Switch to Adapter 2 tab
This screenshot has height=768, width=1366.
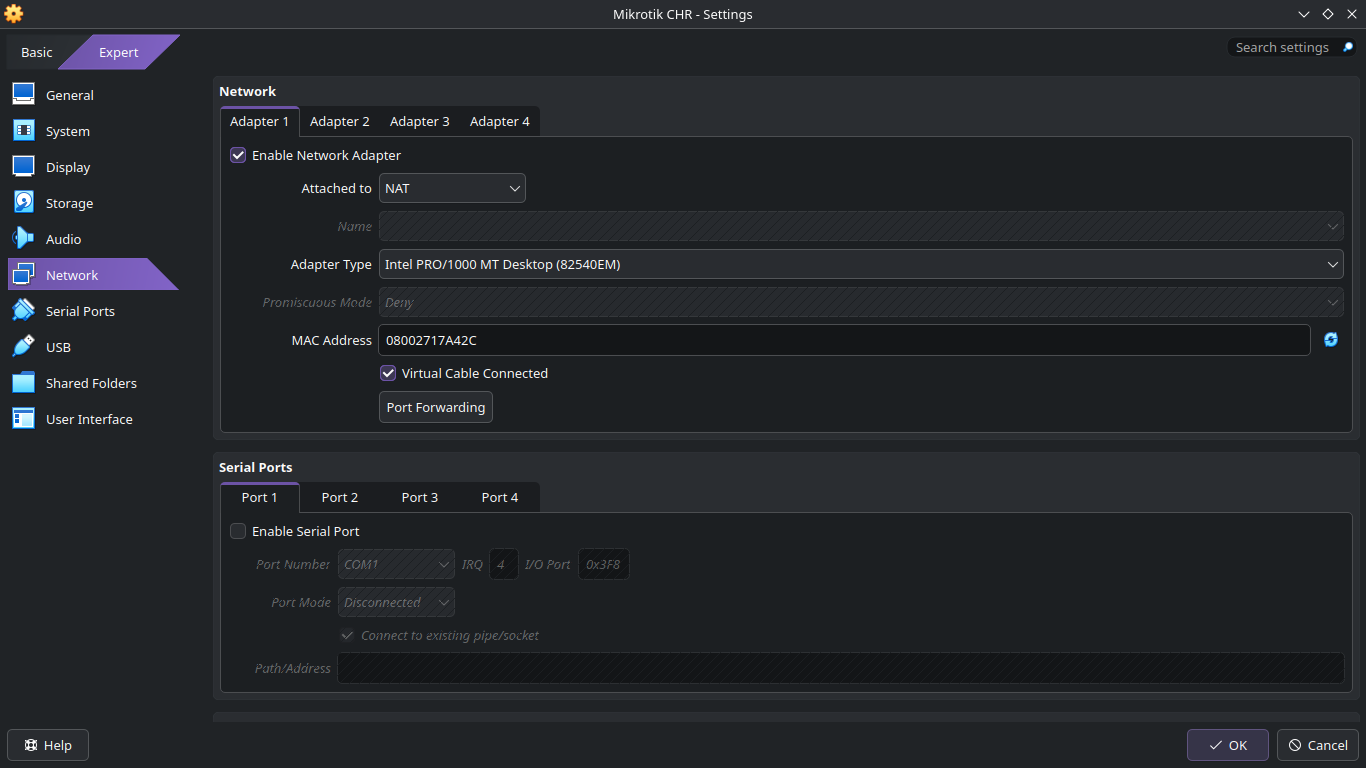tap(340, 121)
